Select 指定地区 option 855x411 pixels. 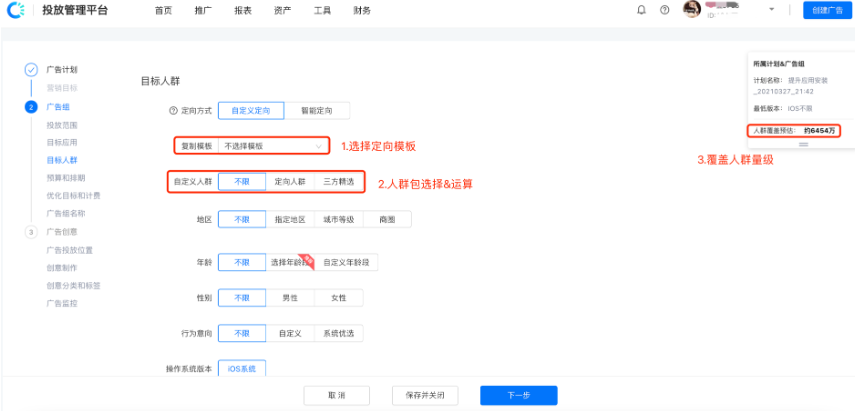pyautogui.click(x=290, y=219)
